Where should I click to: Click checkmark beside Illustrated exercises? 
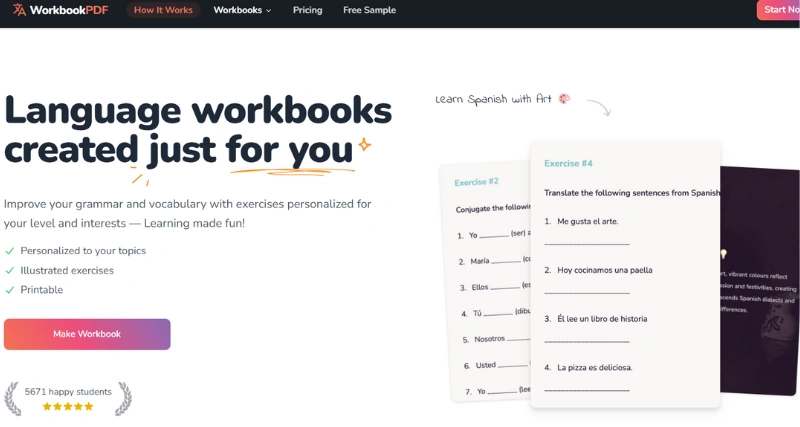pyautogui.click(x=10, y=271)
